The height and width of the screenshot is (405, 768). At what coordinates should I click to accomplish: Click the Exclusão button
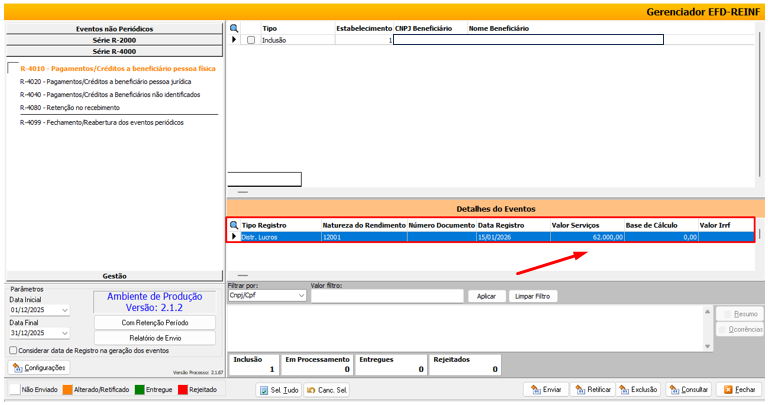click(x=639, y=389)
